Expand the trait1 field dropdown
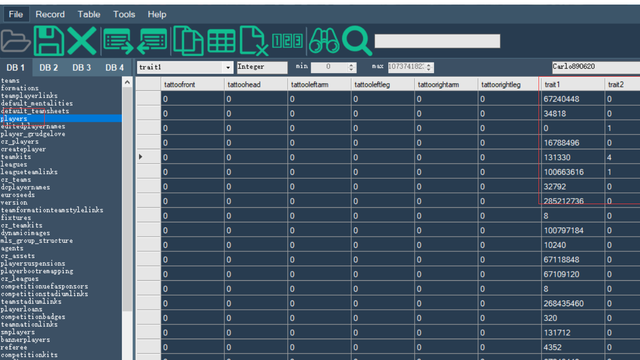Screen dimensions: 640x360 click(x=228, y=67)
